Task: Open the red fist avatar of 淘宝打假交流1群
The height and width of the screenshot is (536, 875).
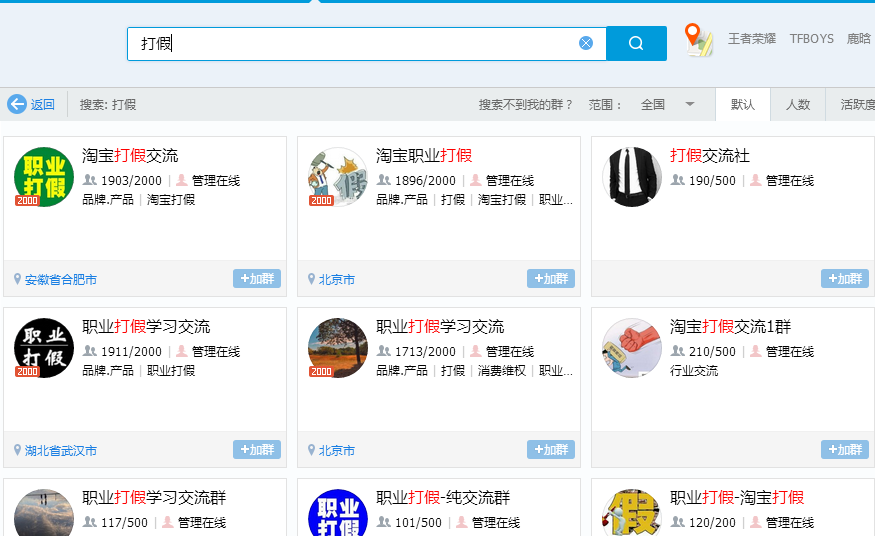Action: tap(632, 348)
